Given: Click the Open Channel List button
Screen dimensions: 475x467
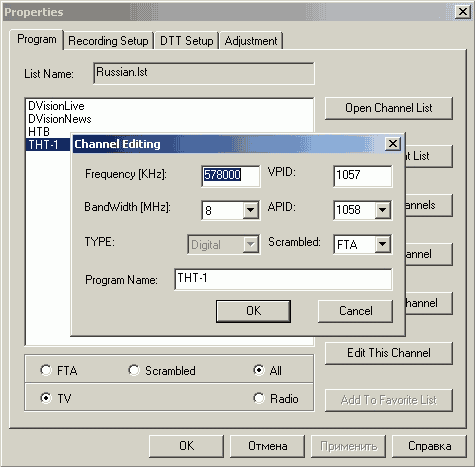Looking at the screenshot, I should [x=389, y=108].
